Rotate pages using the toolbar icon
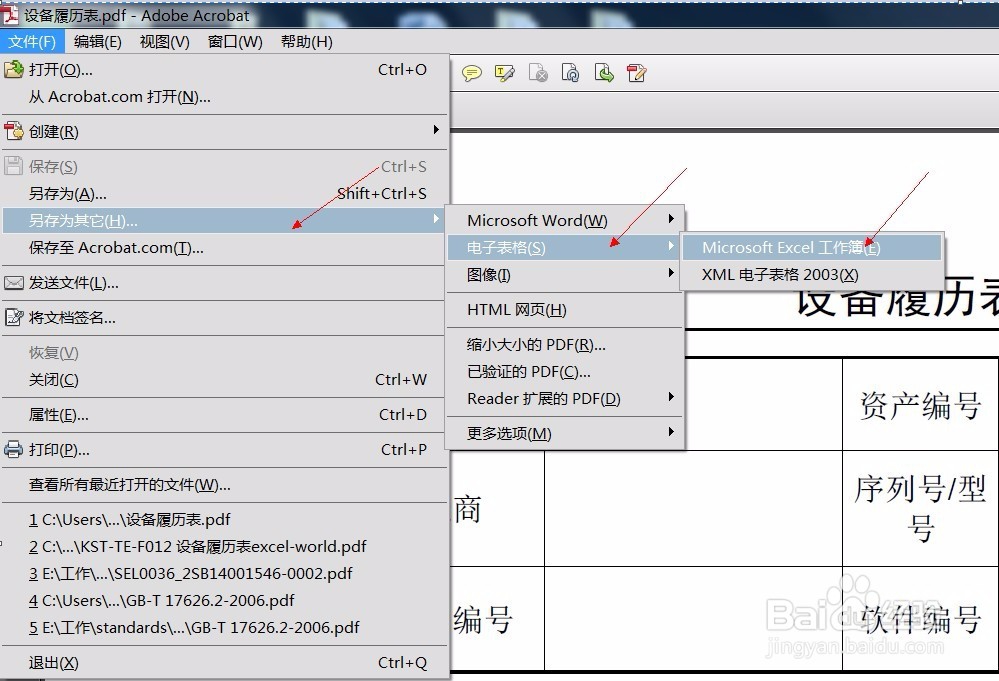The width and height of the screenshot is (999, 681). pos(570,73)
